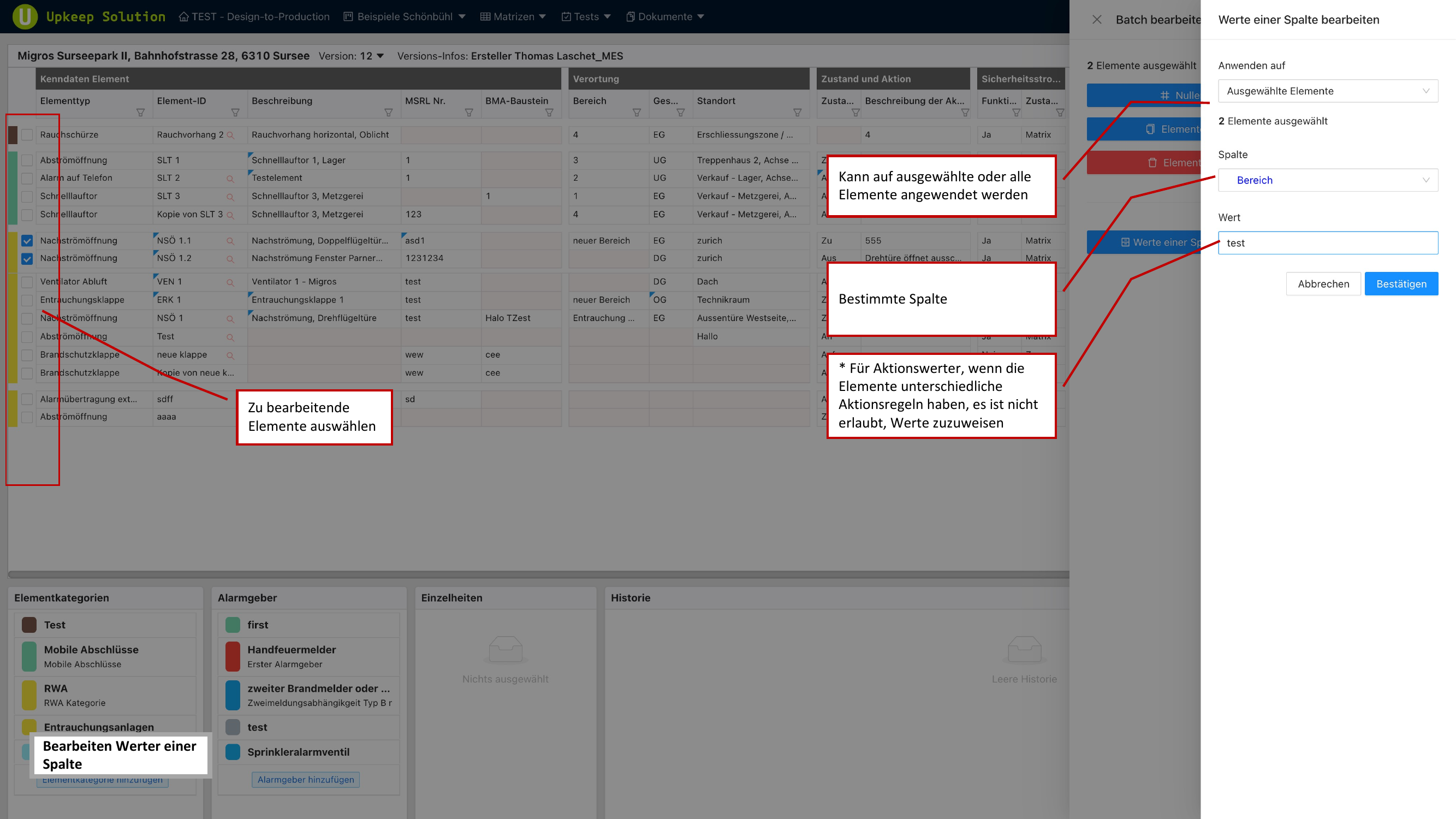1456x819 pixels.
Task: Uncheck the NSÖ 1.1 row checkbox
Action: tap(27, 240)
